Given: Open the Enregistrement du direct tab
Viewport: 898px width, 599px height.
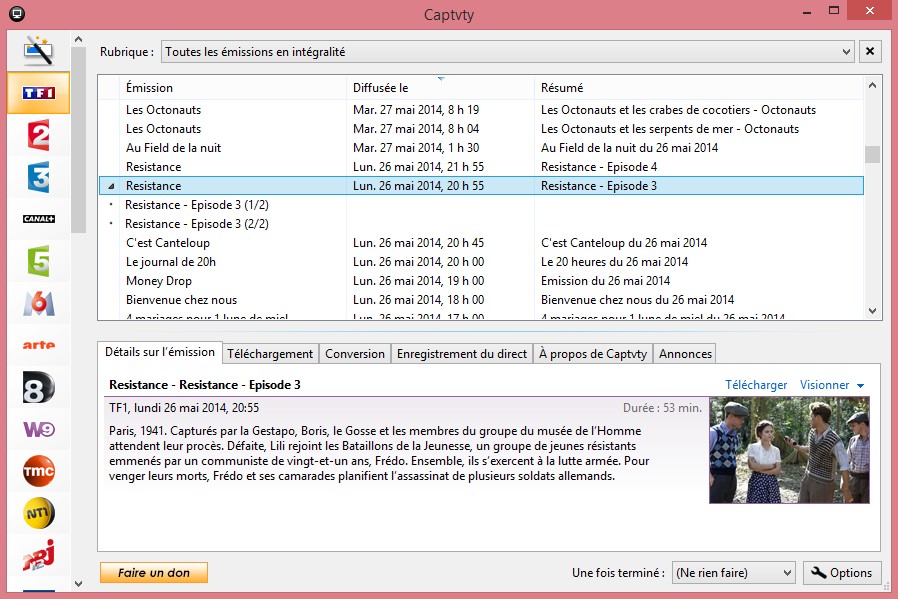Looking at the screenshot, I should [x=461, y=354].
